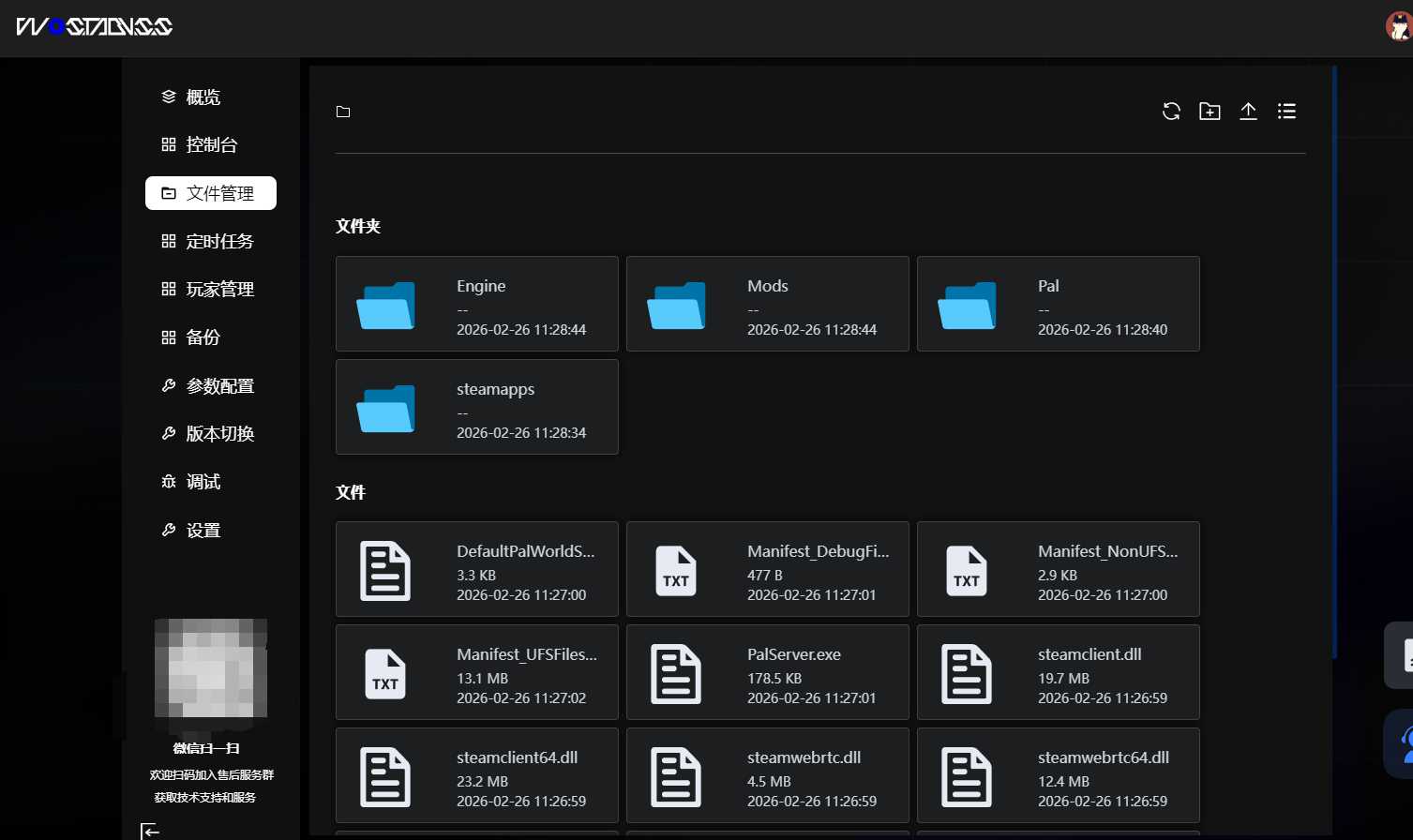This screenshot has height=840, width=1413.
Task: Select the steamwebrtc.dll file name
Action: tap(804, 757)
